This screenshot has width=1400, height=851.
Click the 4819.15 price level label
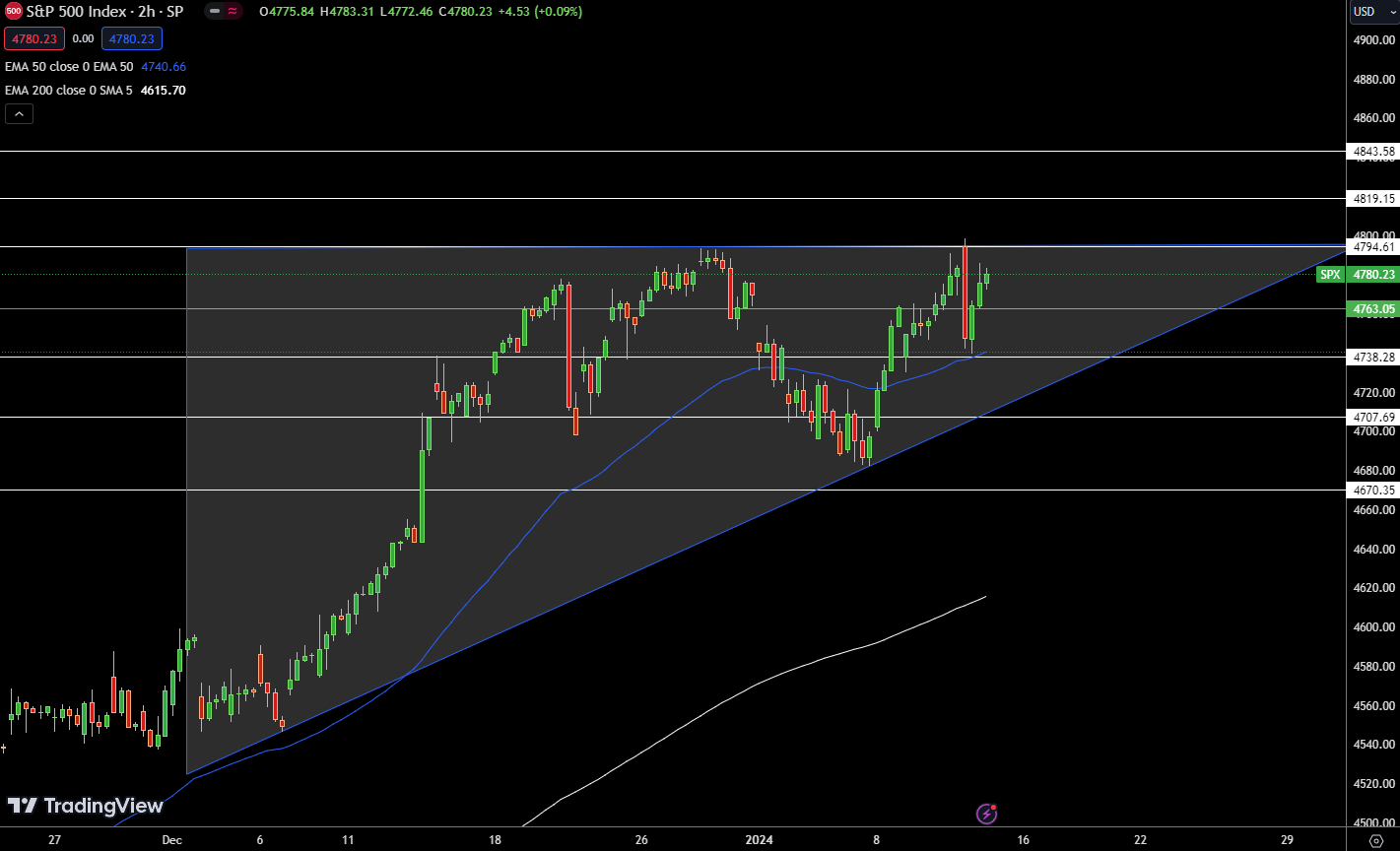click(x=1374, y=199)
